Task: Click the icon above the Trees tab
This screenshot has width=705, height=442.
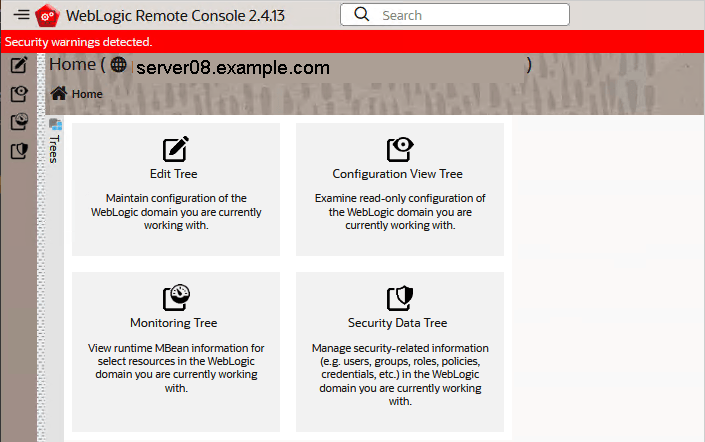Action: click(x=55, y=124)
